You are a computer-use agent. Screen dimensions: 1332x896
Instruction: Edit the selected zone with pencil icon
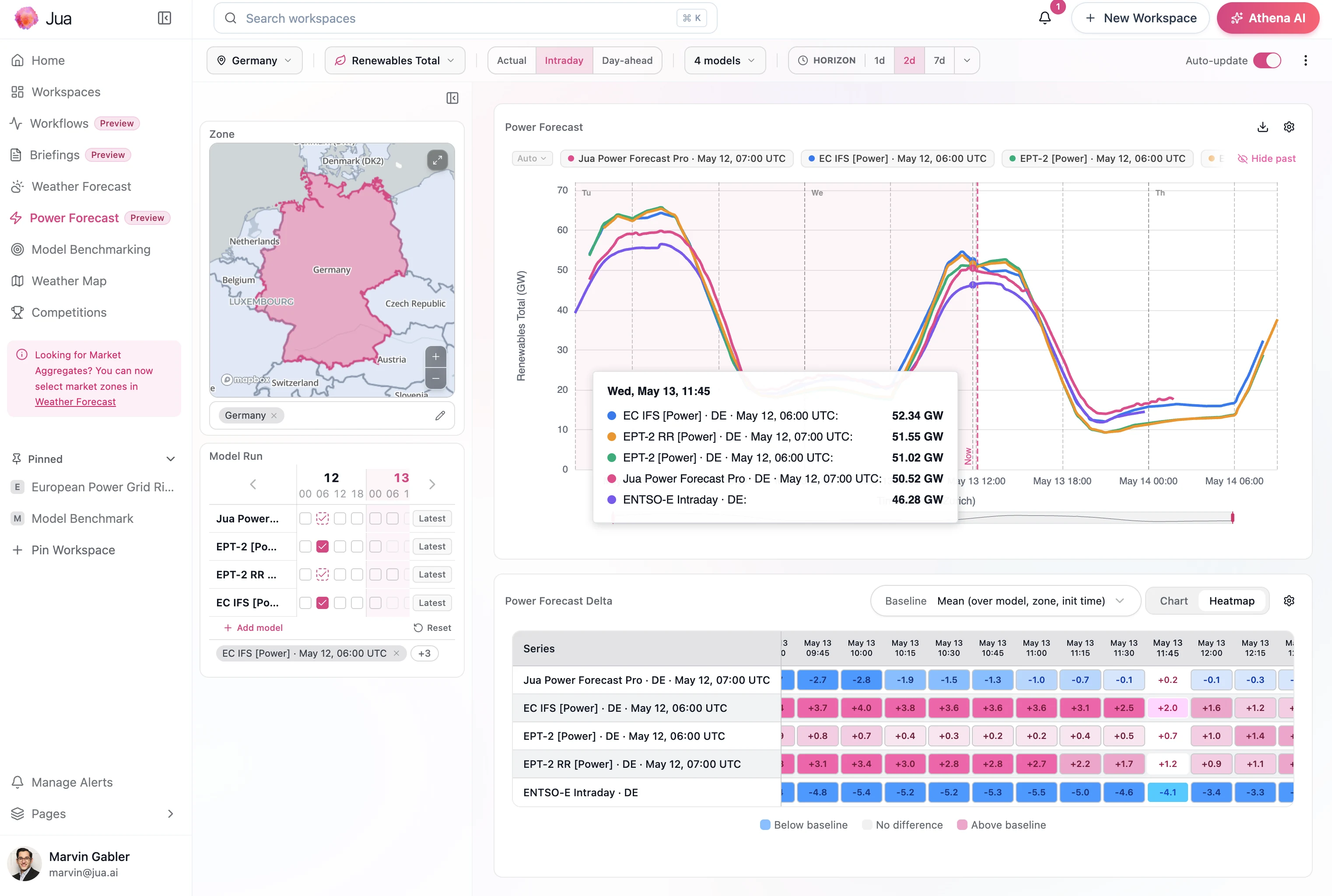click(440, 416)
